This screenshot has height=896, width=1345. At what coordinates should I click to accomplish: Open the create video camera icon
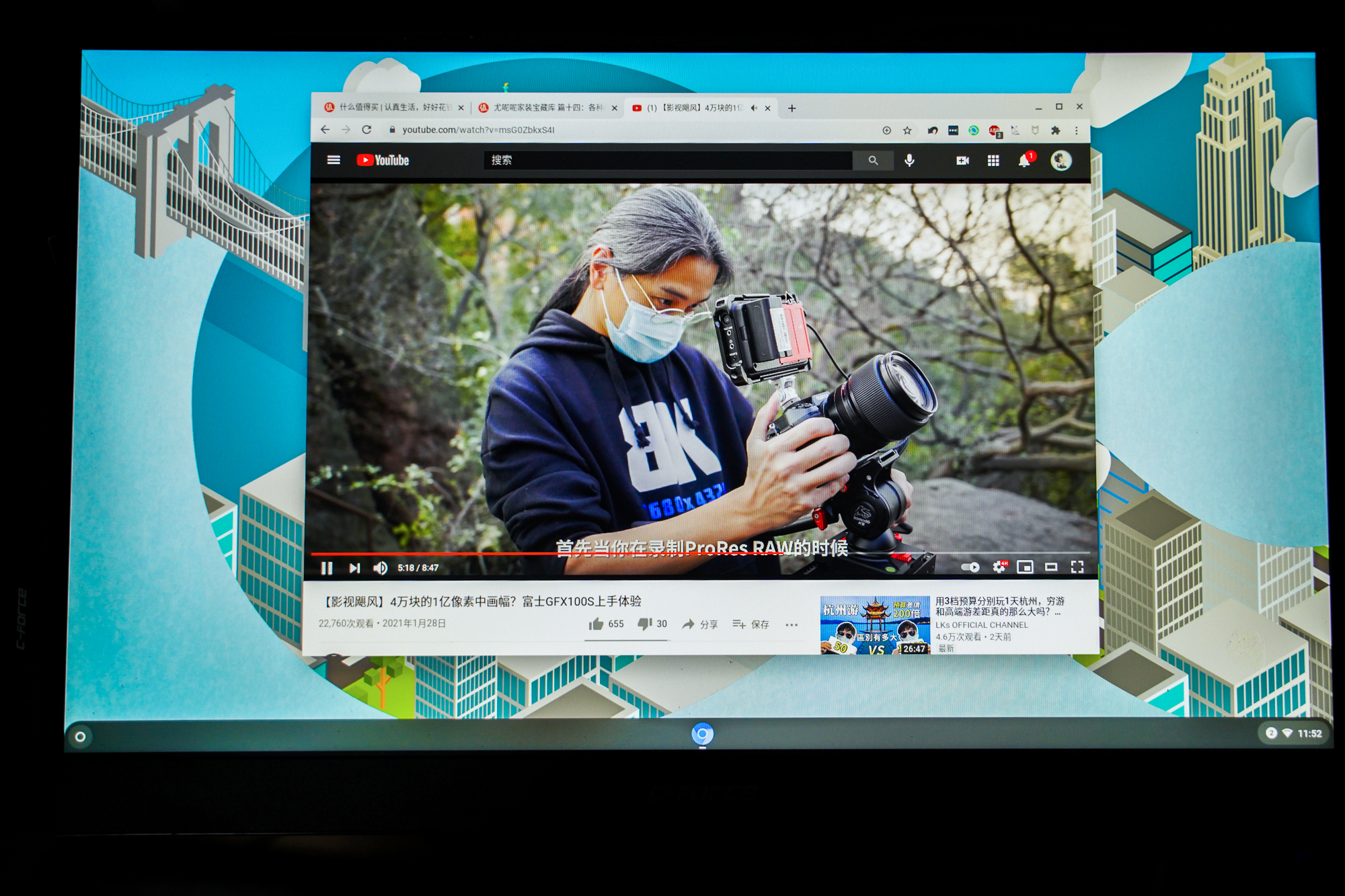coord(962,161)
